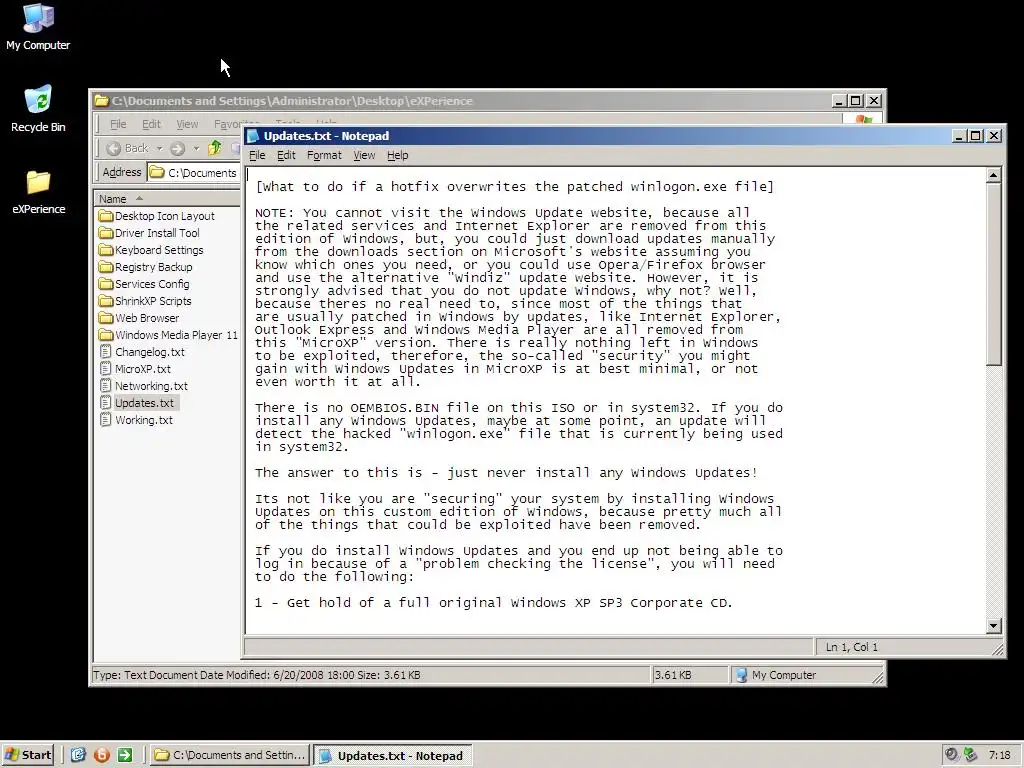Click the folder icon in Explorer title bar
This screenshot has height=768, width=1024.
coord(101,101)
